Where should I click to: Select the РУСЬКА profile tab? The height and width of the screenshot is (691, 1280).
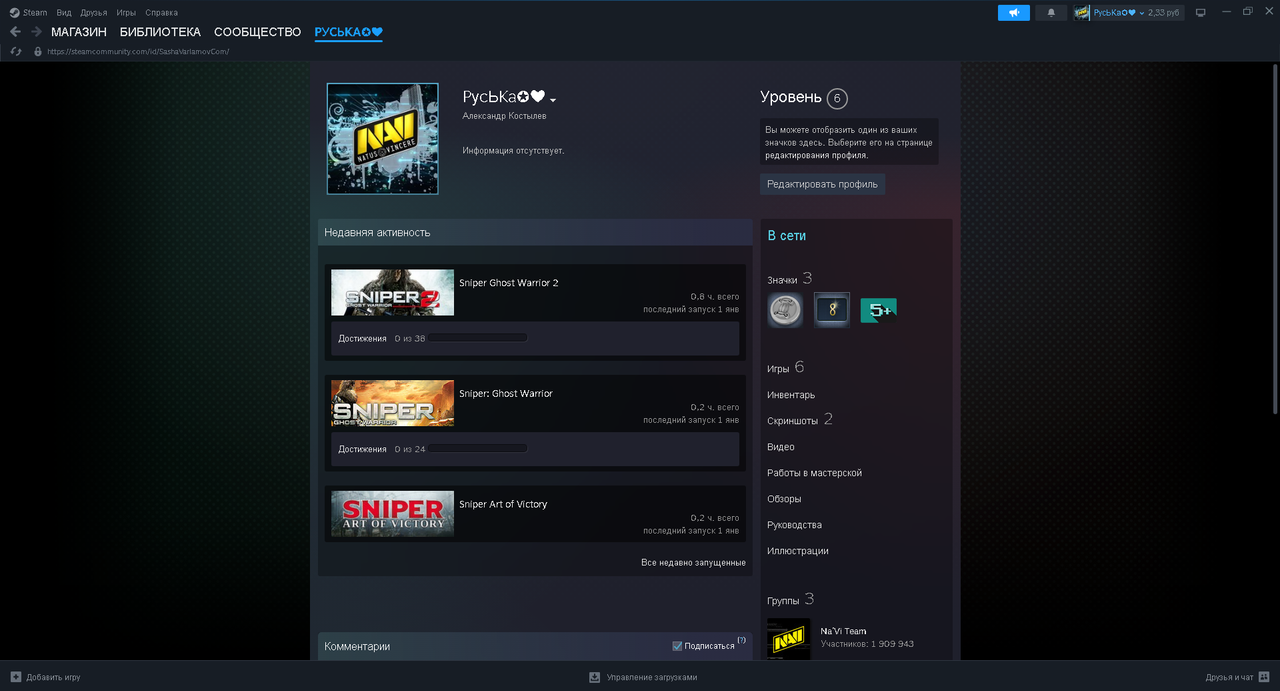[x=349, y=32]
